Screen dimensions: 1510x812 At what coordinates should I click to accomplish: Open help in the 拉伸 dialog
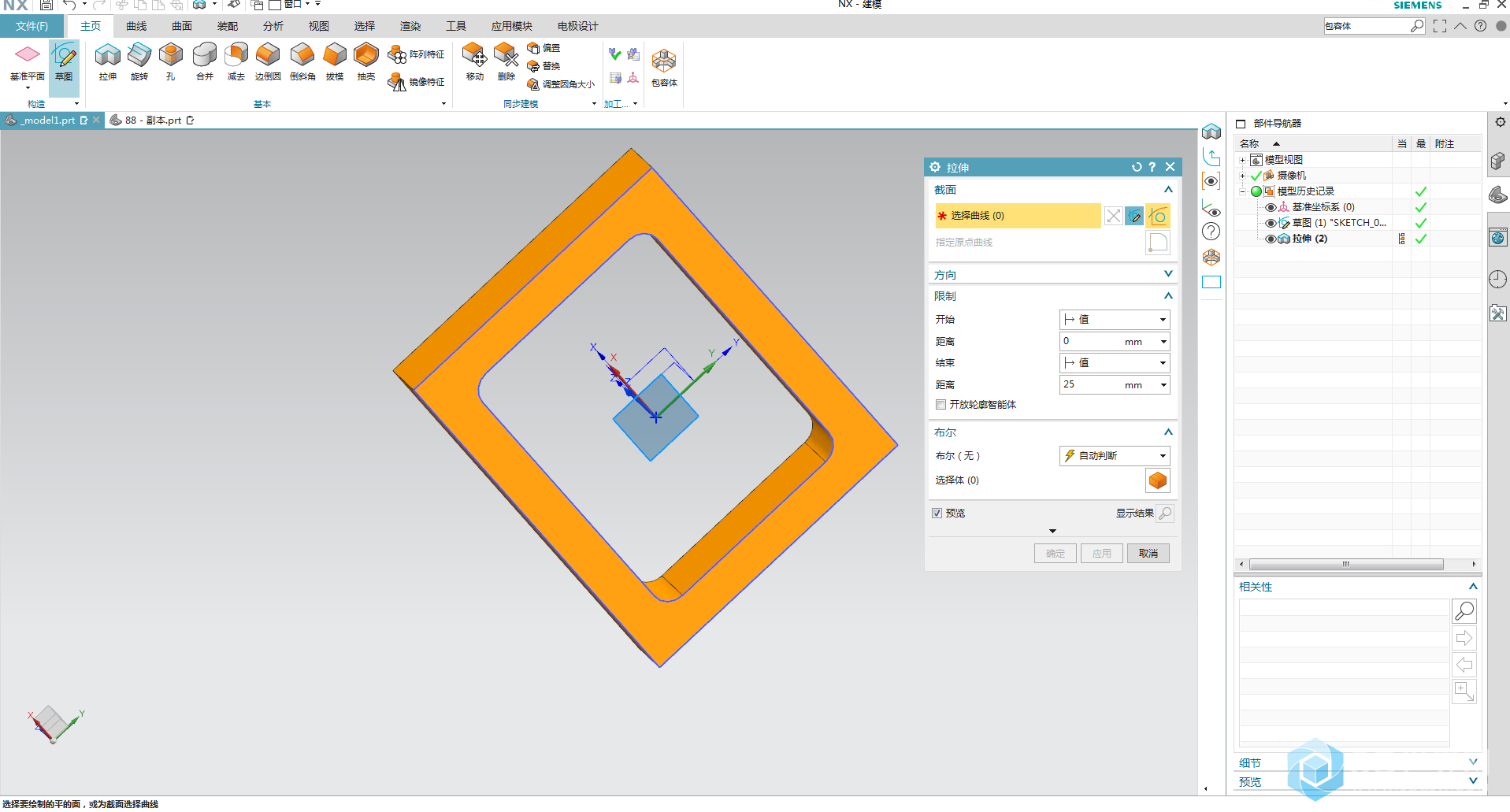point(1152,167)
